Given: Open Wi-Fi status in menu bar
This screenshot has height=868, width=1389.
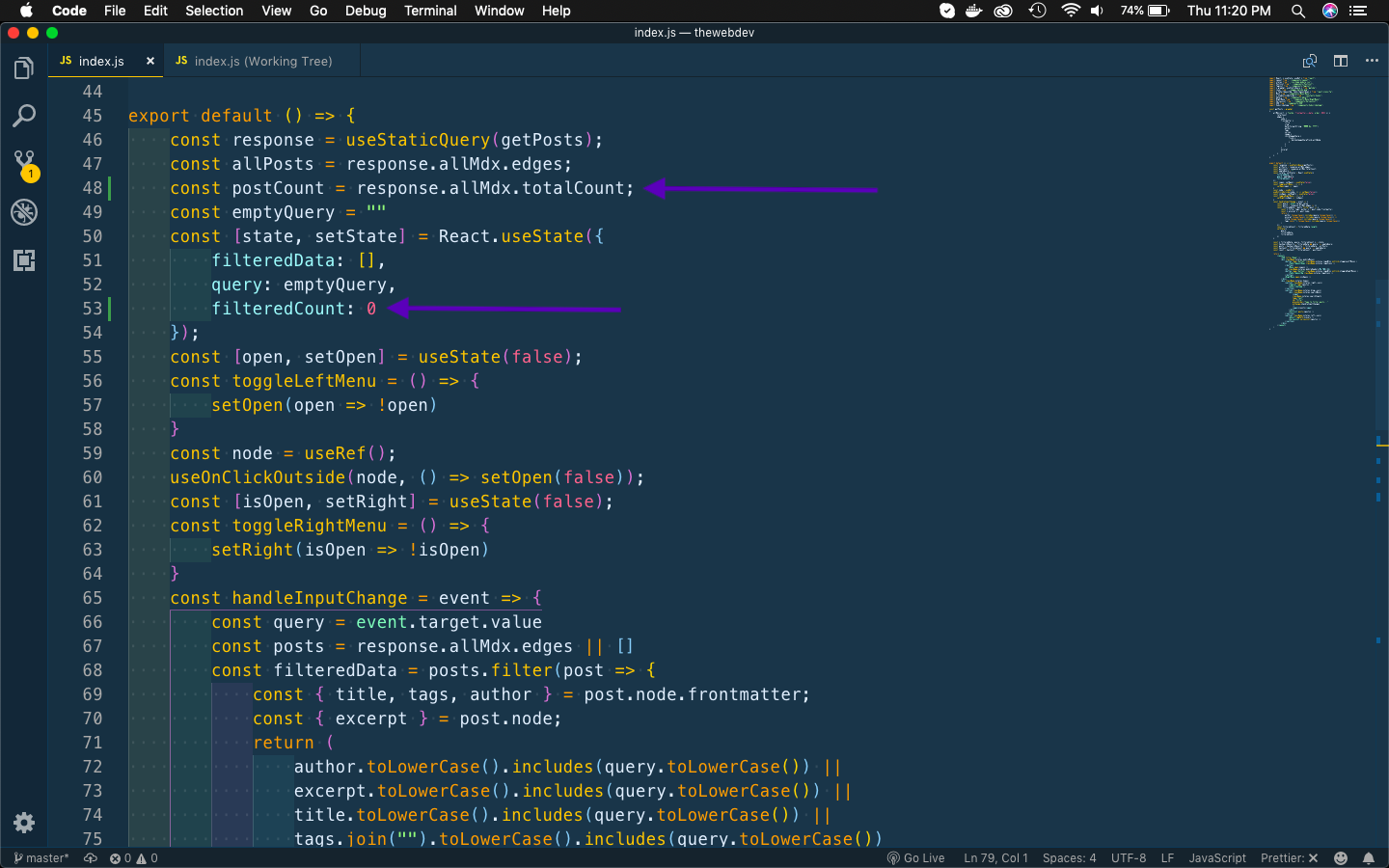Looking at the screenshot, I should click(x=1070, y=11).
